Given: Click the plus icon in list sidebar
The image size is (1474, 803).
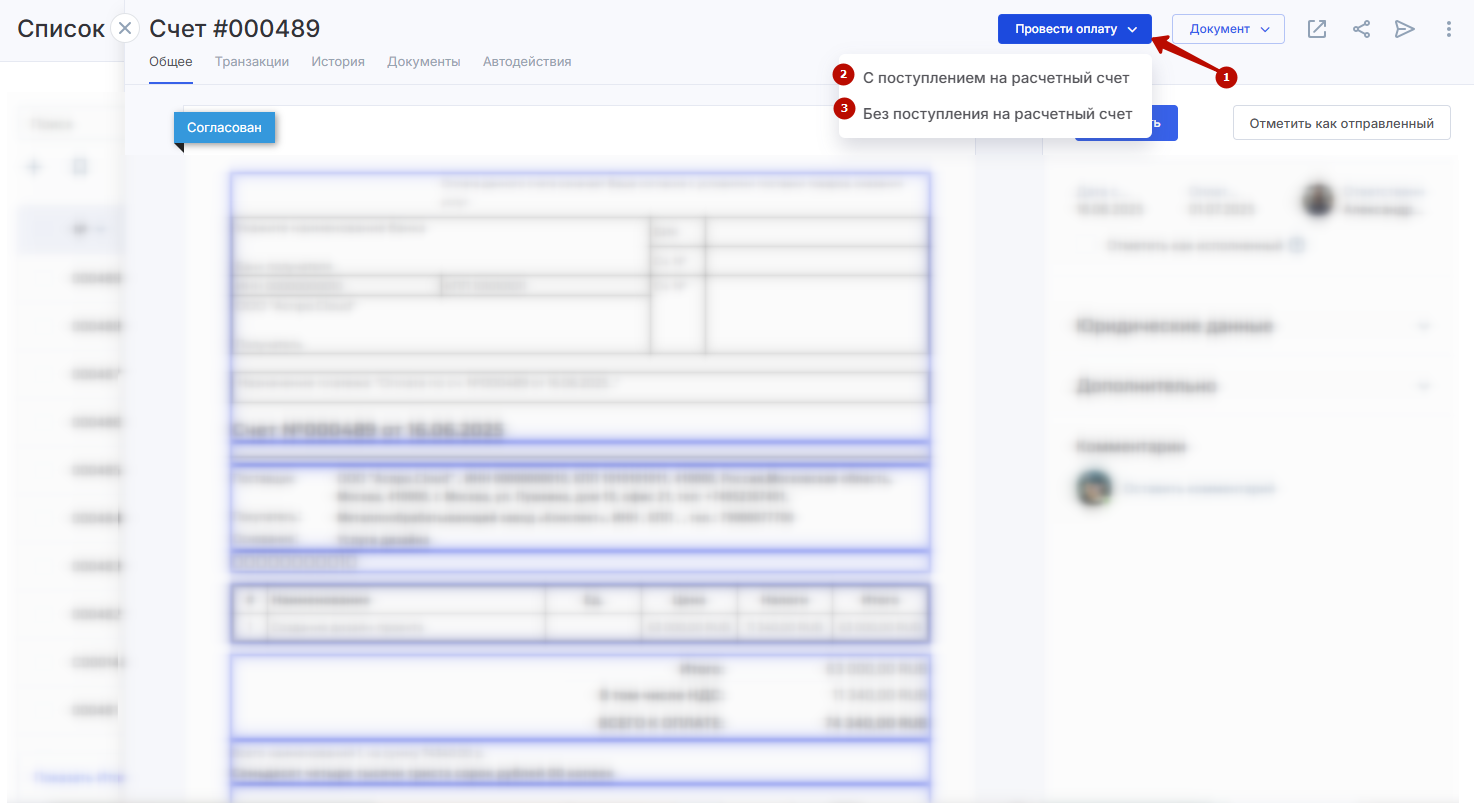Looking at the screenshot, I should [x=34, y=167].
